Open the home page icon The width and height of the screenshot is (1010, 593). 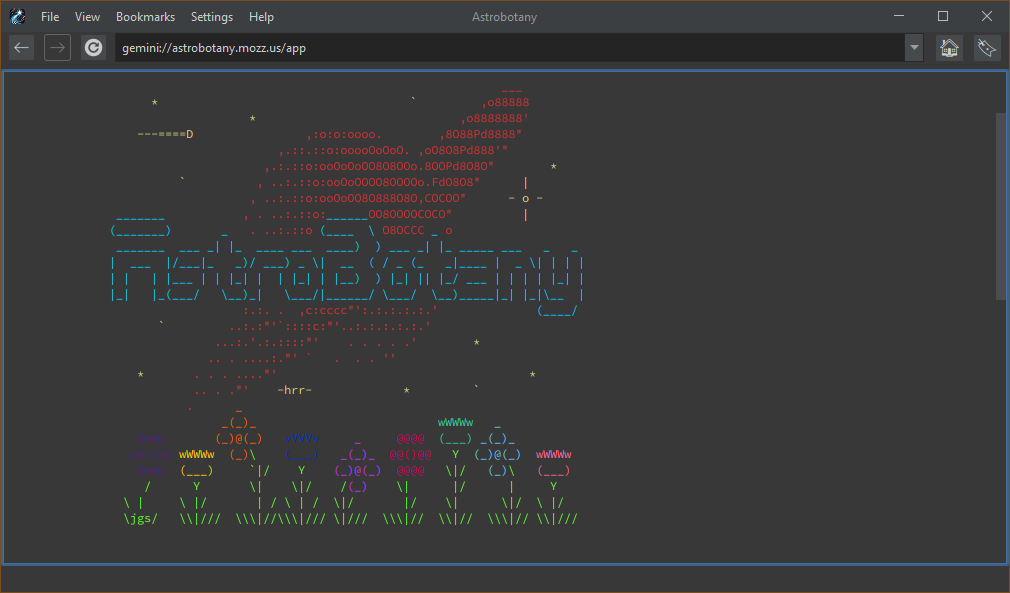click(x=949, y=48)
